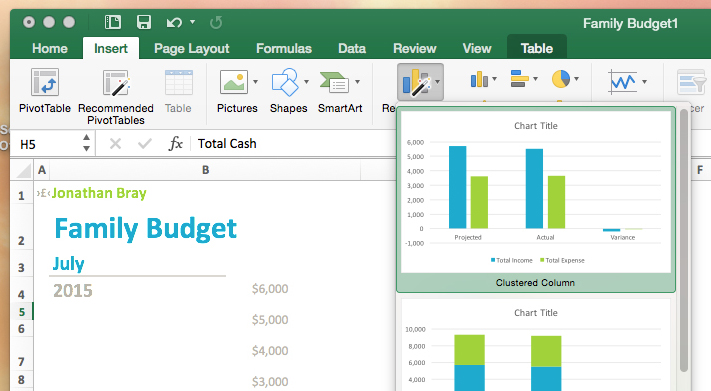Click the Slicer icon

coord(691,83)
